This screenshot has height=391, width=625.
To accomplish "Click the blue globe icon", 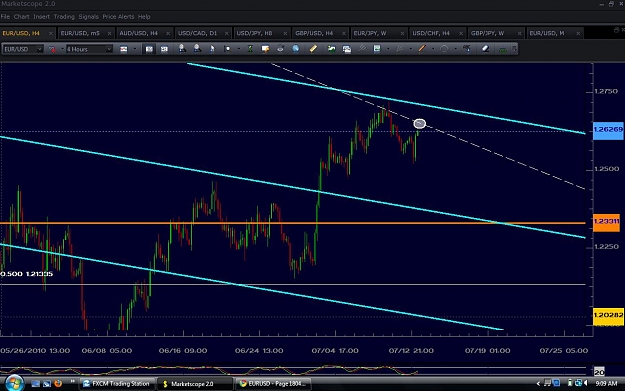I will tap(296, 49).
